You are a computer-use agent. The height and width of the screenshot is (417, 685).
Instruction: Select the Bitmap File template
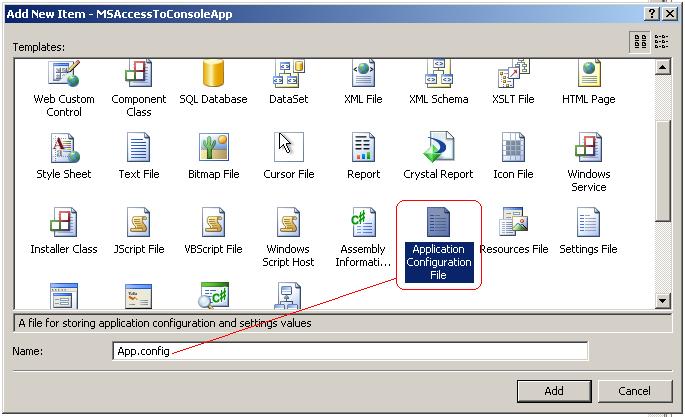tap(213, 151)
